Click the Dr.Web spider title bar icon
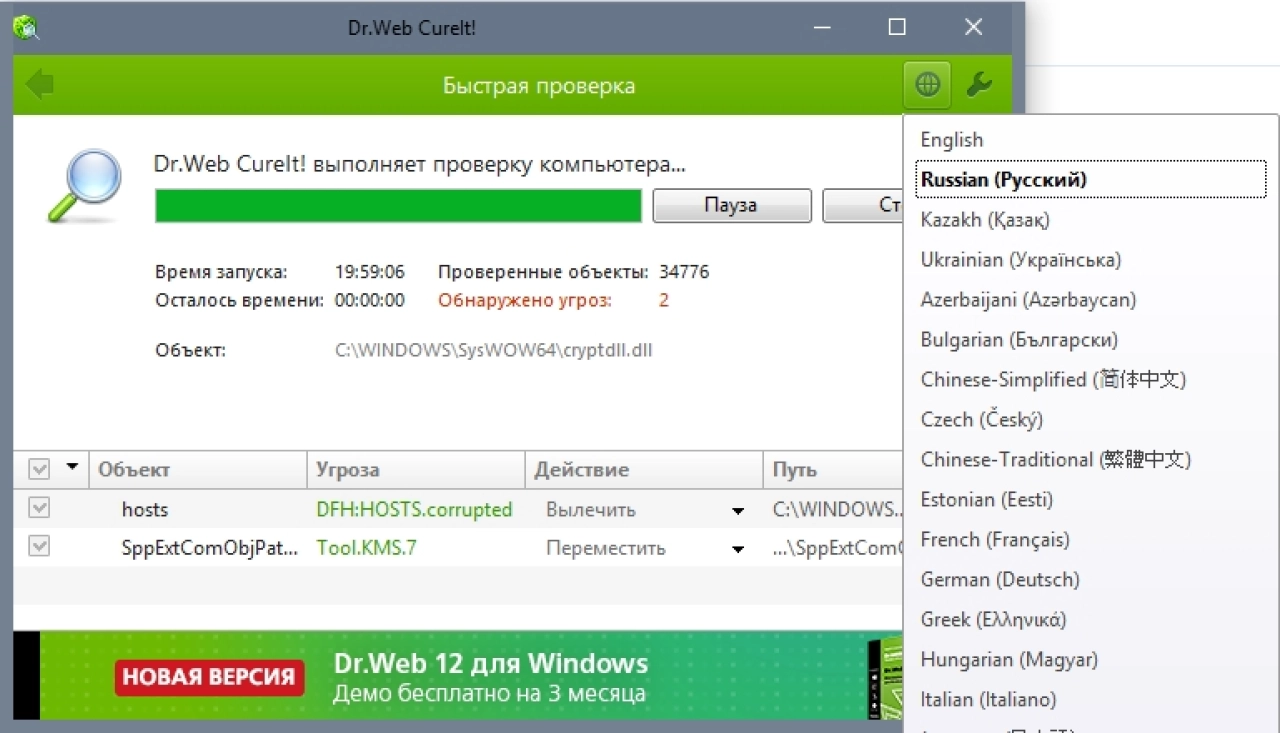Viewport: 1280px width, 733px height. tap(27, 28)
